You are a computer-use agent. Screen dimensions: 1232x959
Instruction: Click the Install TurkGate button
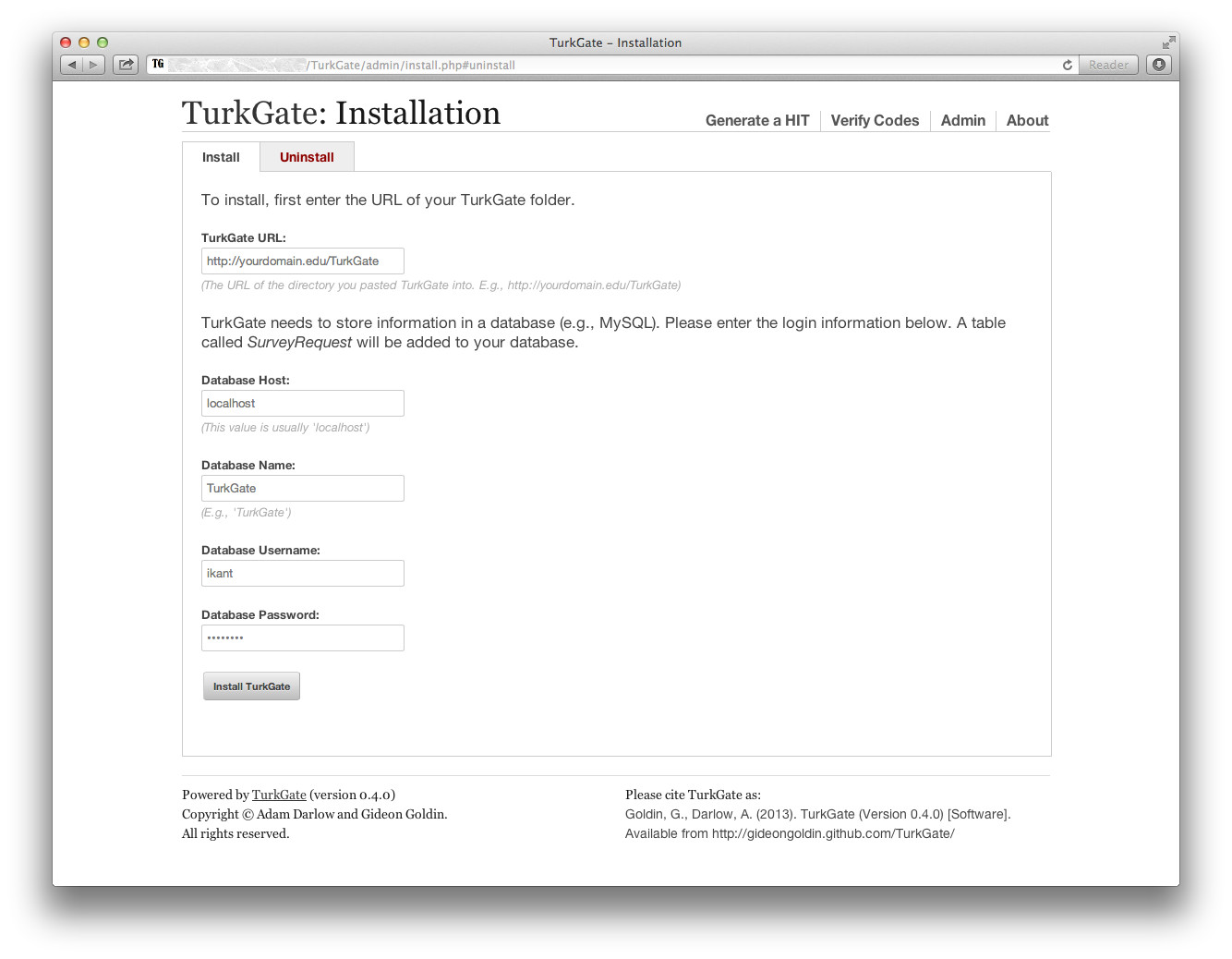click(x=251, y=686)
